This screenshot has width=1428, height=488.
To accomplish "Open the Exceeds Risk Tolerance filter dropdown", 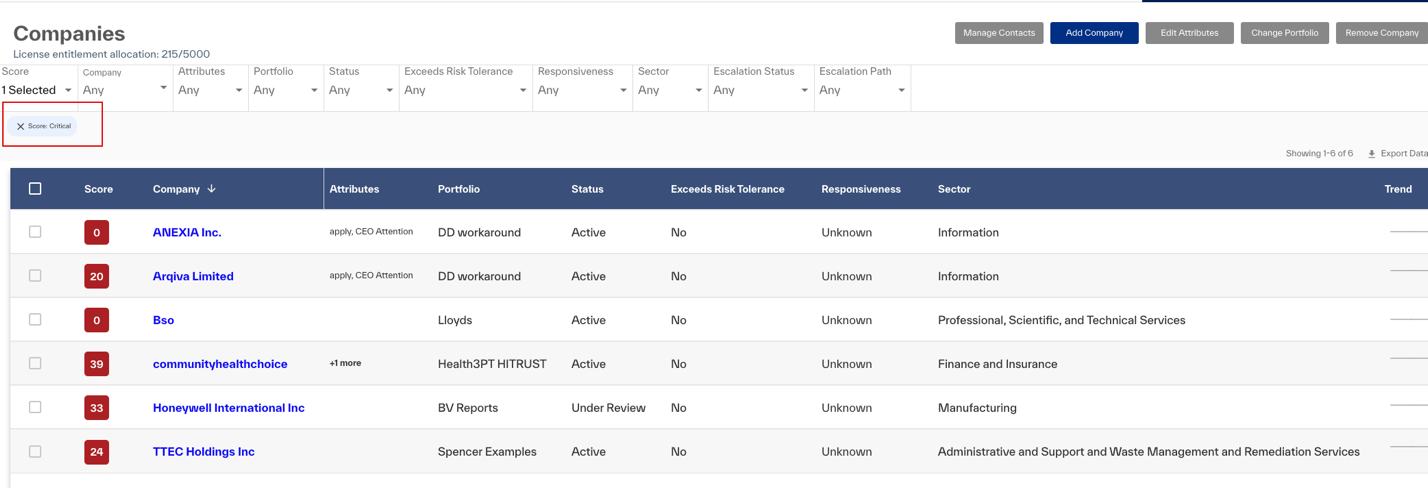I will click(x=465, y=91).
